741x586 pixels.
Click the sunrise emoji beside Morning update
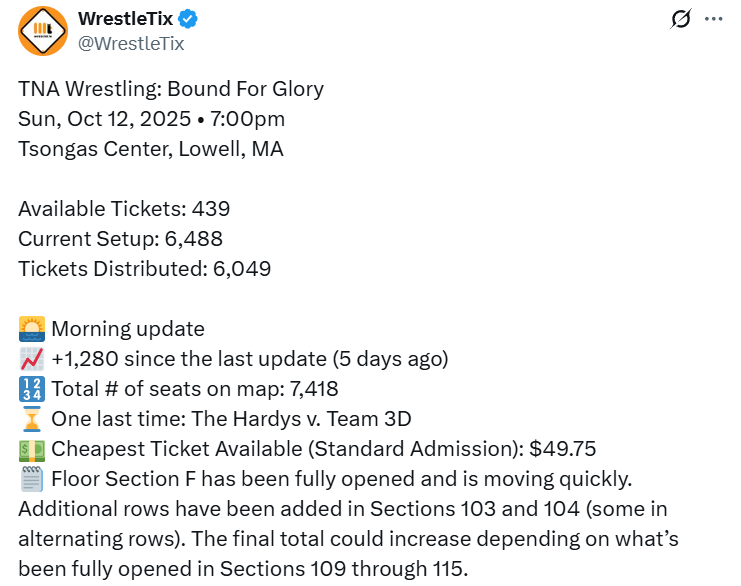coord(31,328)
